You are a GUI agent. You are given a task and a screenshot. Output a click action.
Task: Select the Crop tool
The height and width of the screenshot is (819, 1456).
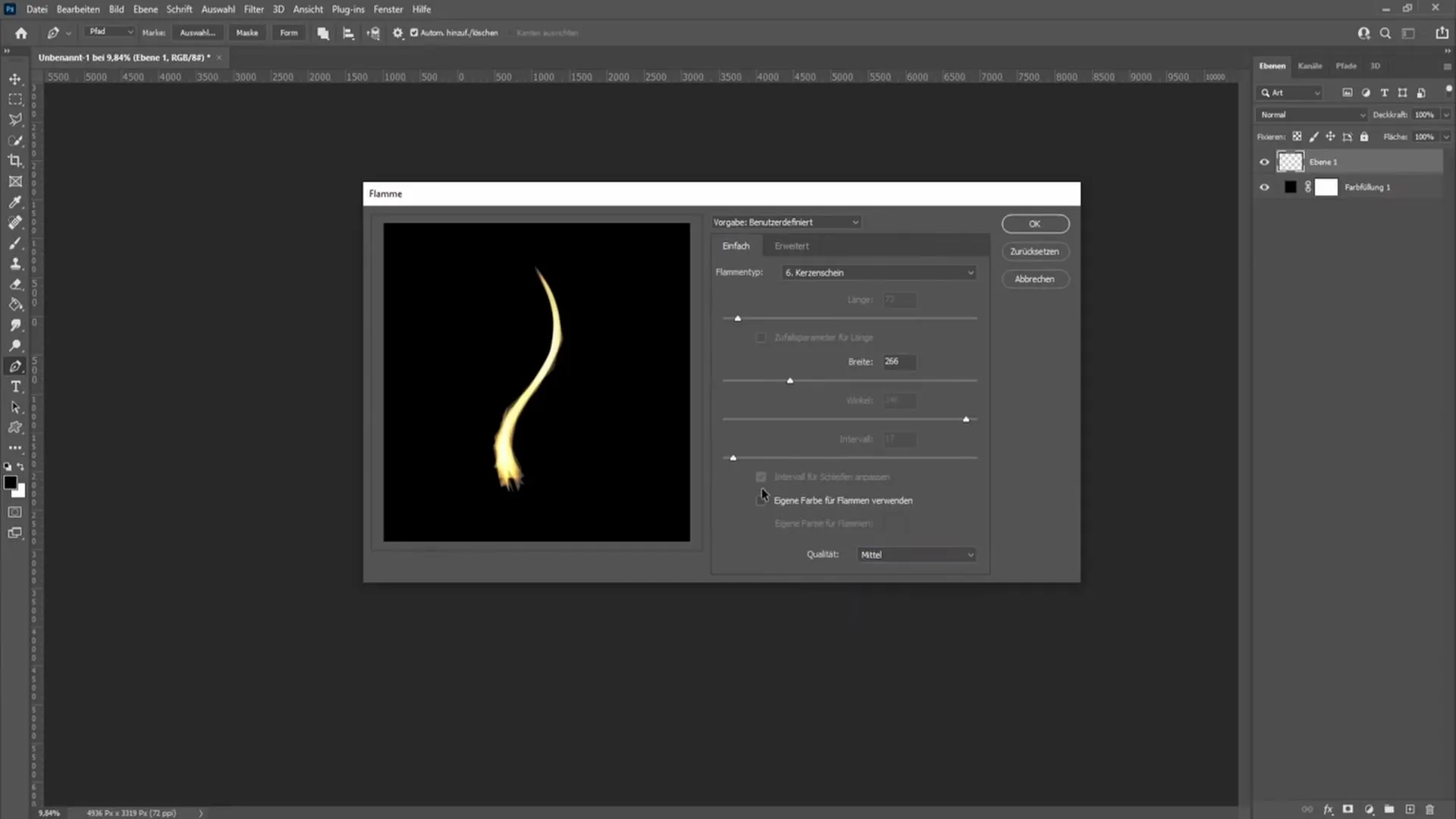(x=15, y=161)
